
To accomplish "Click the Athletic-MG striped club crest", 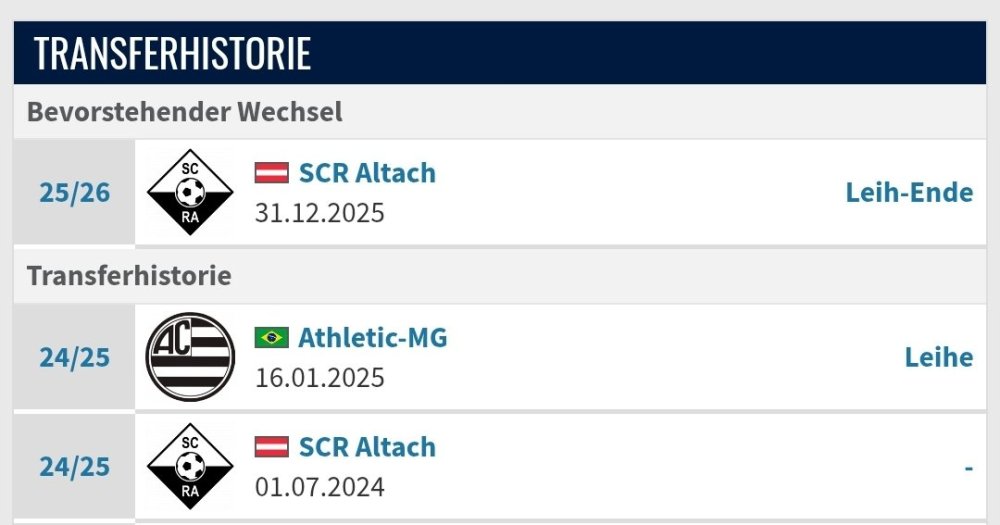I will [190, 357].
